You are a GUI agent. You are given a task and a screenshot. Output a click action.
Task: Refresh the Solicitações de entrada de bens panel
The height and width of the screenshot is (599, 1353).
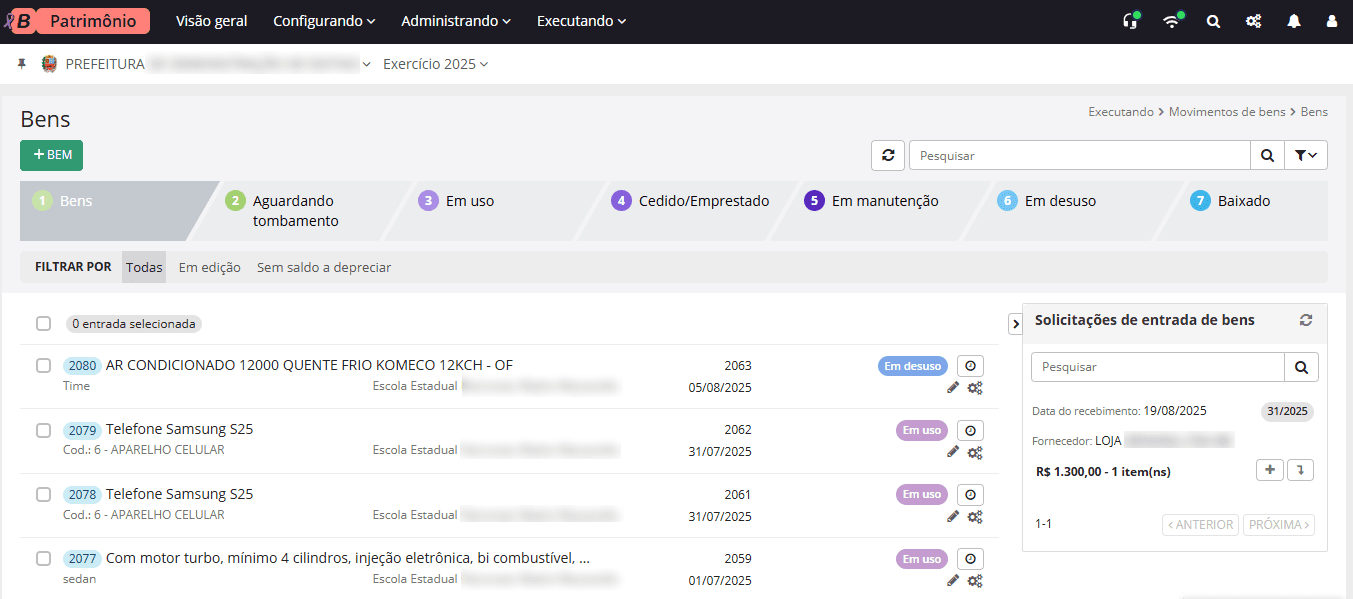click(1306, 320)
